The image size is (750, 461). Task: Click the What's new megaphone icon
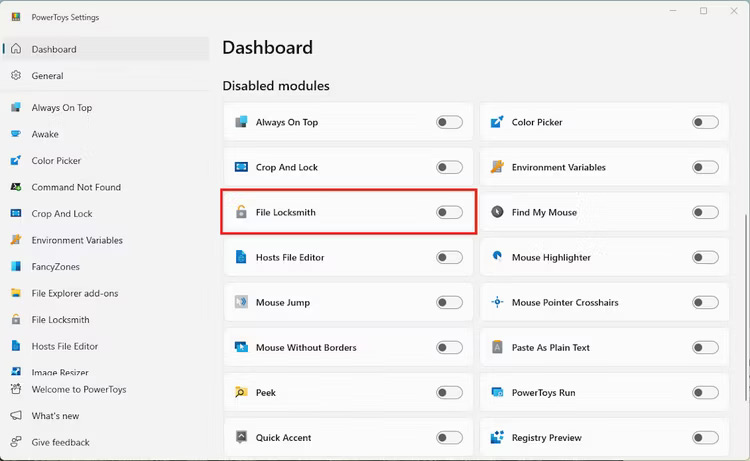pos(16,416)
